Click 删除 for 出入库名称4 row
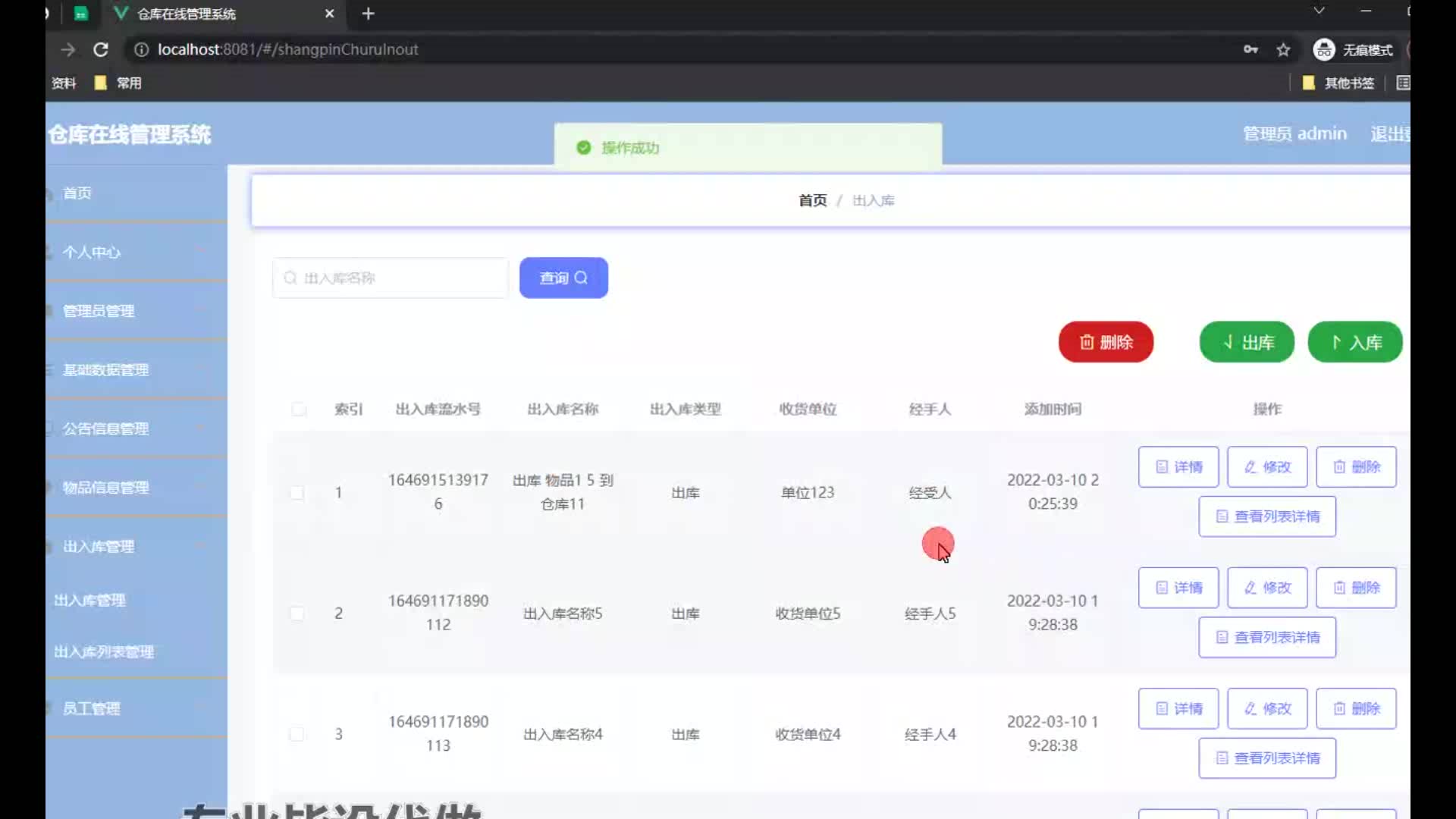The height and width of the screenshot is (819, 1456). point(1356,708)
